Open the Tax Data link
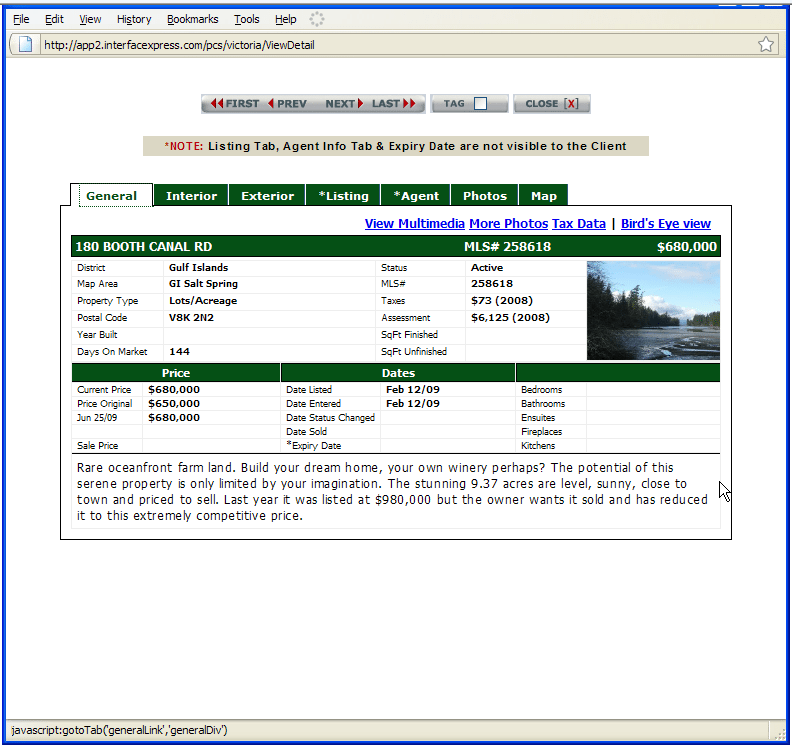Screen dimensions: 792x745 point(579,223)
